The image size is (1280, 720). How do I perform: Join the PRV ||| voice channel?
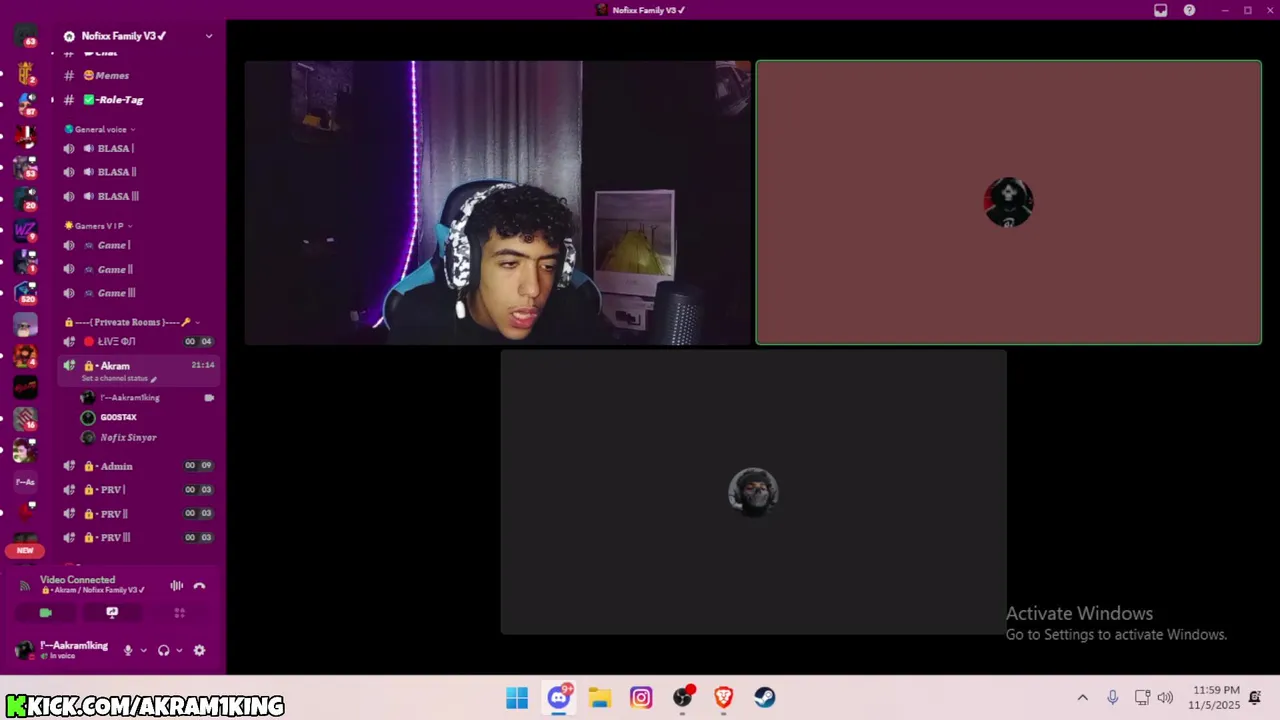(139, 538)
